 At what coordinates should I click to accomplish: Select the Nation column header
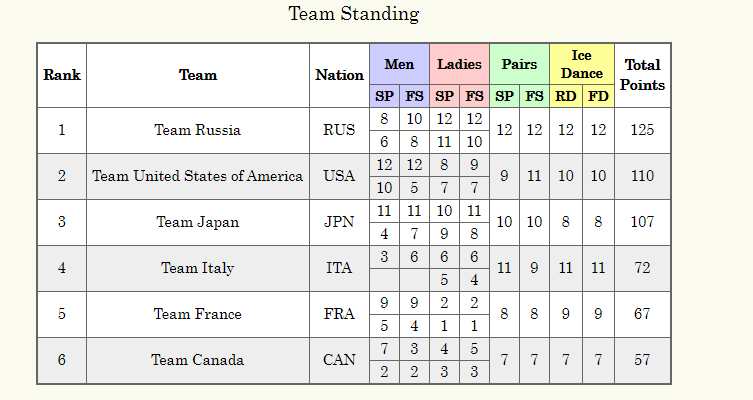(339, 75)
